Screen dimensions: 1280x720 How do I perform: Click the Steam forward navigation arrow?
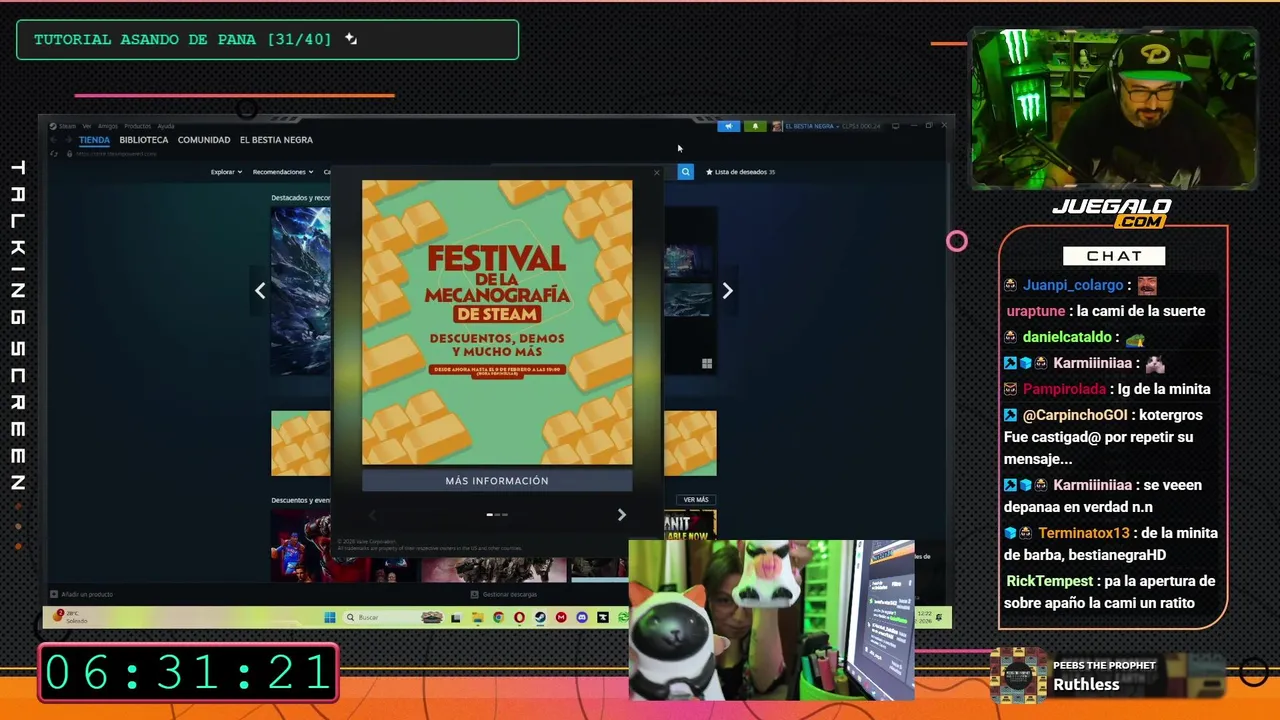click(x=69, y=140)
